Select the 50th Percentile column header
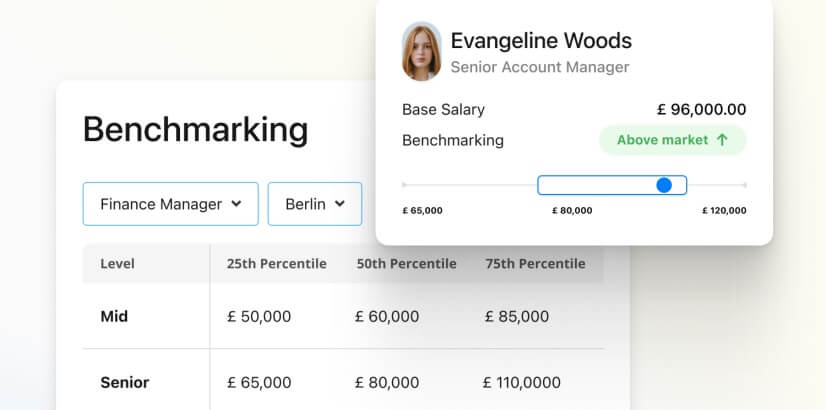The image size is (826, 410). point(406,264)
